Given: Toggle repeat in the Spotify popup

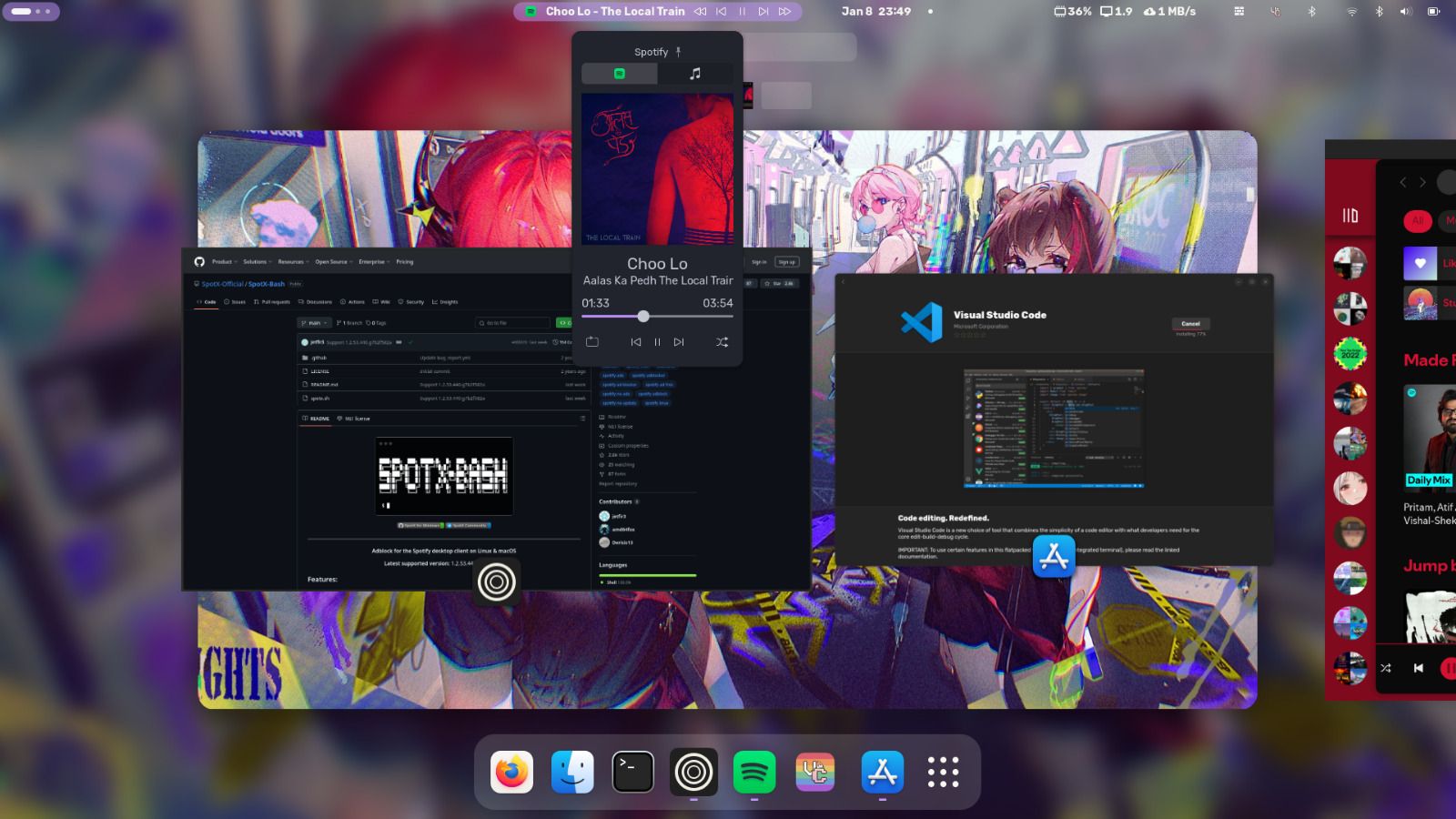Looking at the screenshot, I should 592,342.
